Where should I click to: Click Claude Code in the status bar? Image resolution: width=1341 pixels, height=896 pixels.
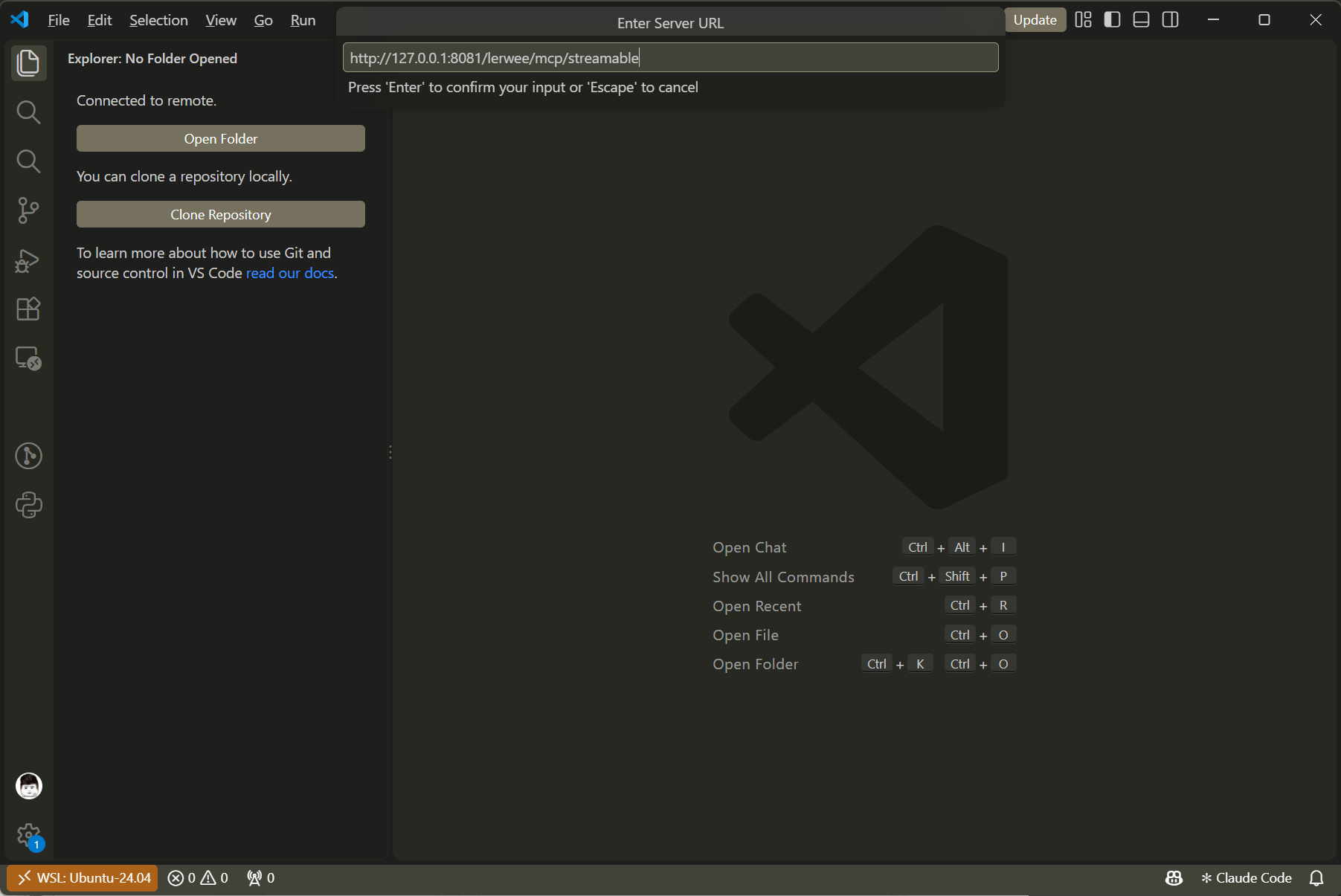coord(1247,878)
